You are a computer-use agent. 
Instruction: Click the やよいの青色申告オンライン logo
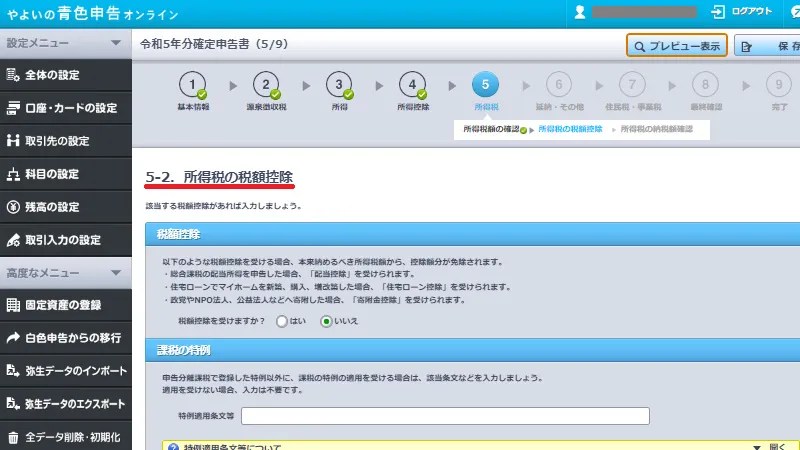tap(92, 14)
